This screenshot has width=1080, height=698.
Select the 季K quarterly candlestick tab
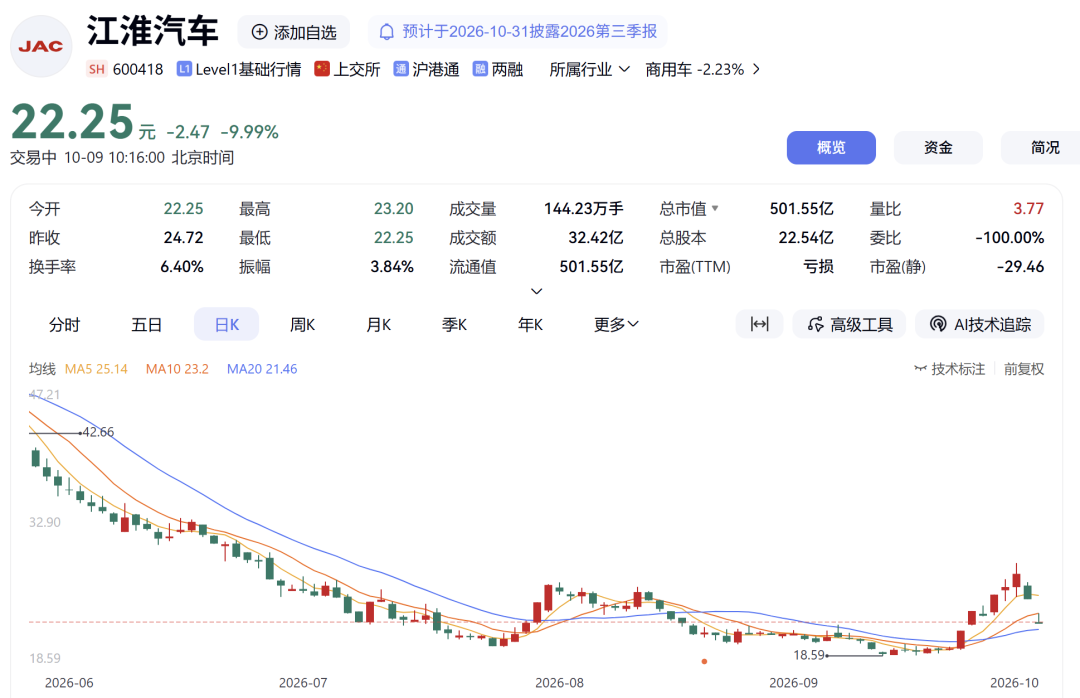[455, 324]
